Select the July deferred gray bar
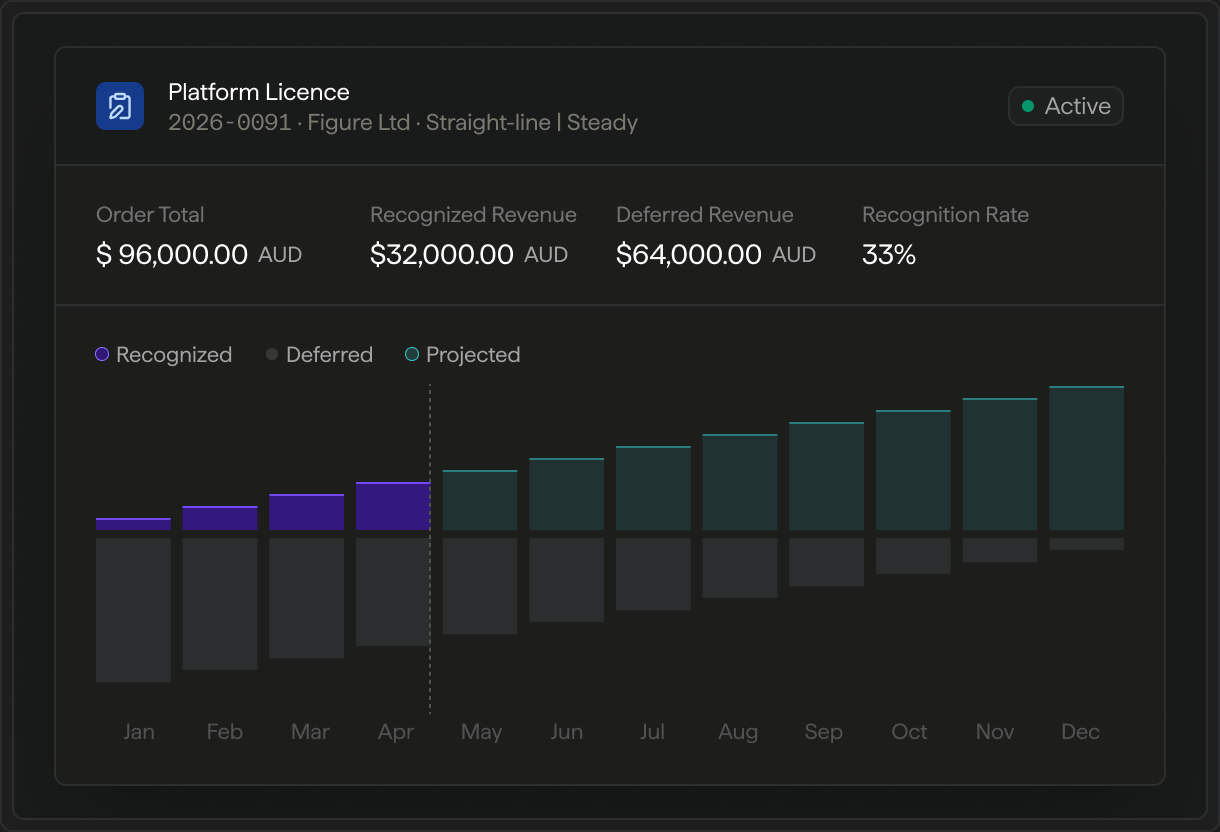 pyautogui.click(x=653, y=574)
